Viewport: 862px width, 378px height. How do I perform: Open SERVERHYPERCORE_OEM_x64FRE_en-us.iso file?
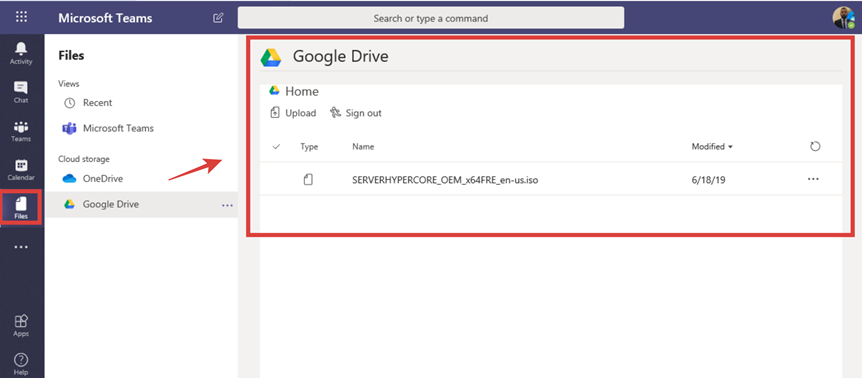click(x=445, y=179)
